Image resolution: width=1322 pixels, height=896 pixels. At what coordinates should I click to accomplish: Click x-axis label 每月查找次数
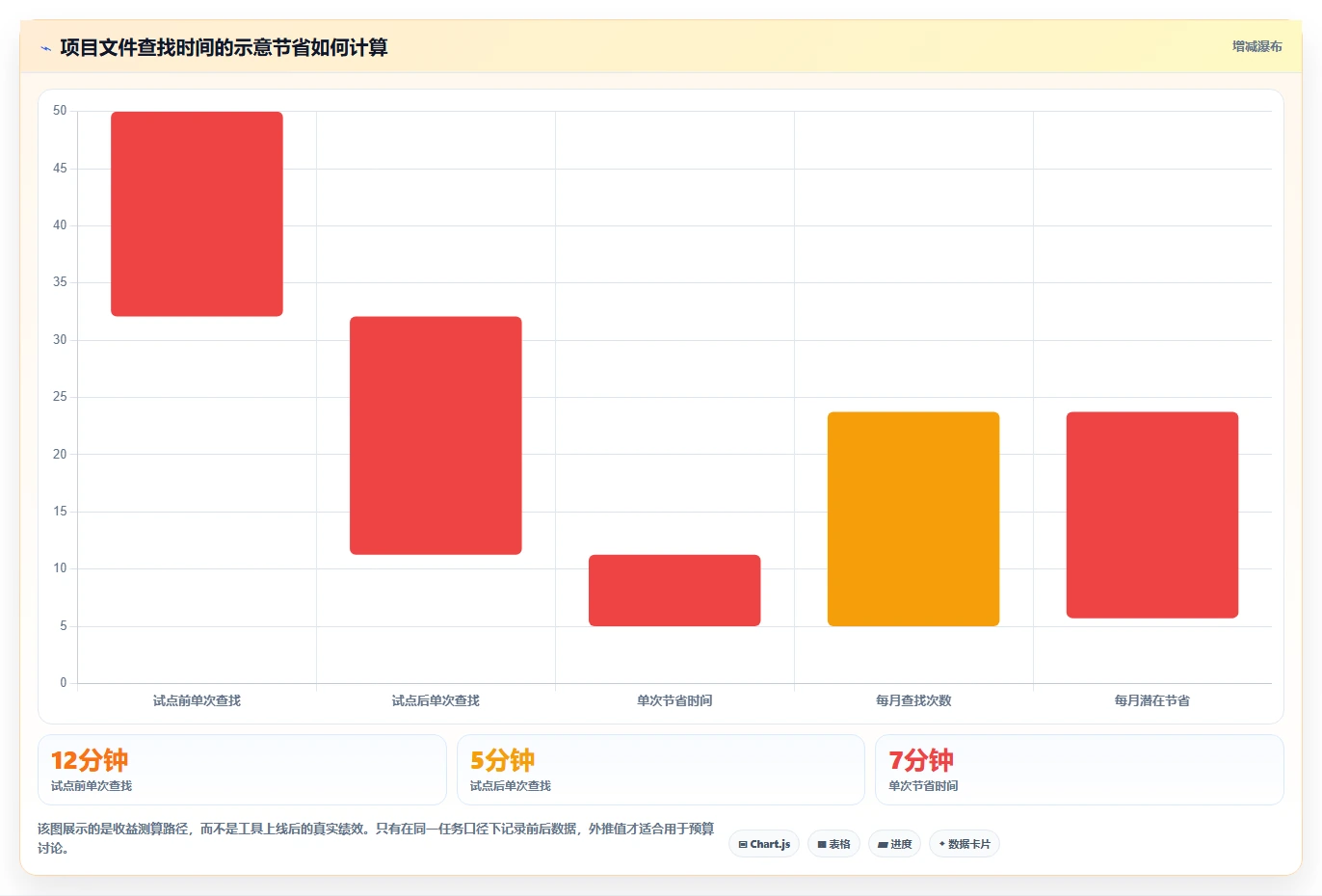point(913,700)
